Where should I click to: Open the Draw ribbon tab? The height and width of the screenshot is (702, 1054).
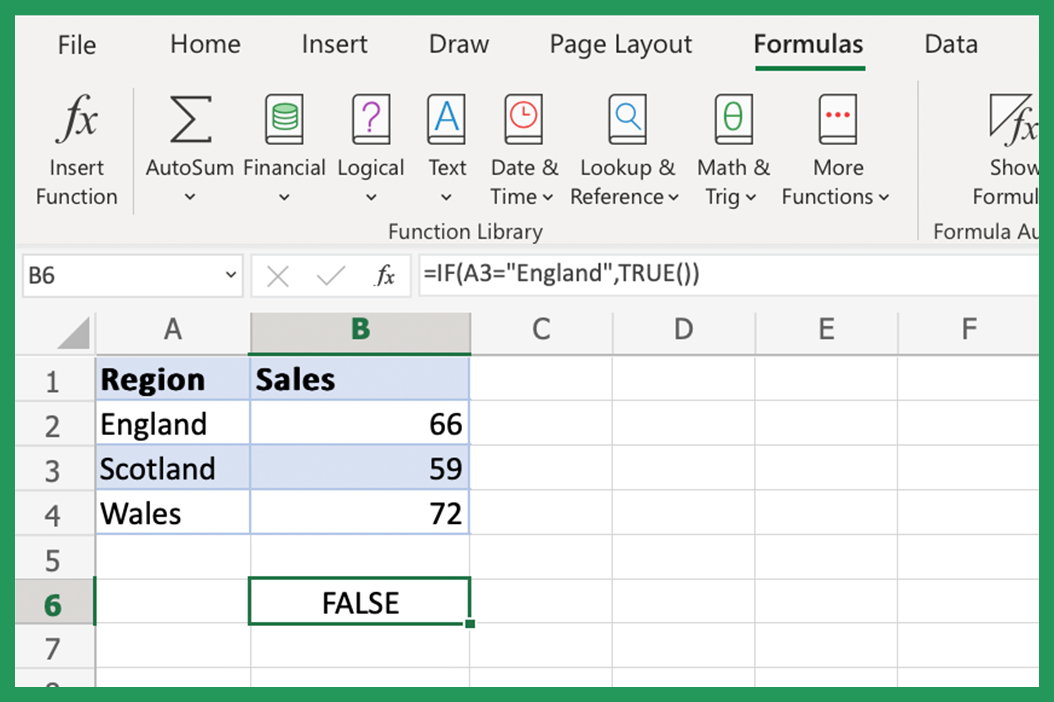(x=458, y=44)
